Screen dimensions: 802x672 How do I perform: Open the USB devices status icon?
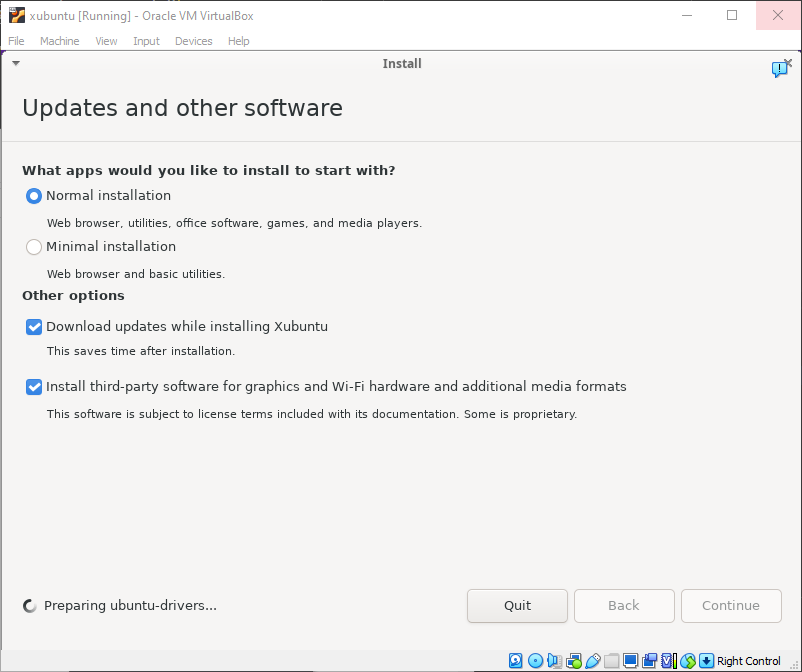click(x=593, y=661)
